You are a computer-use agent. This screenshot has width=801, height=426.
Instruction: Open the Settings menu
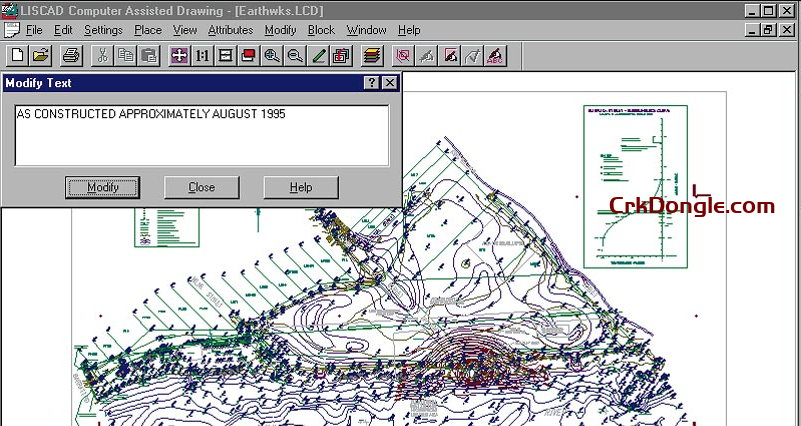(103, 30)
